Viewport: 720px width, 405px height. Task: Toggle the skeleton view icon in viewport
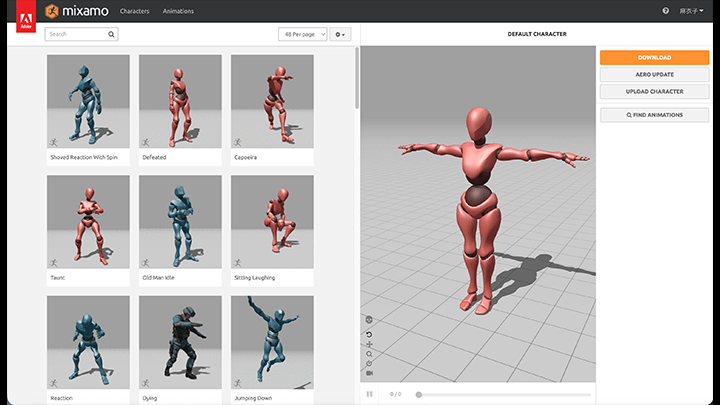[x=369, y=320]
